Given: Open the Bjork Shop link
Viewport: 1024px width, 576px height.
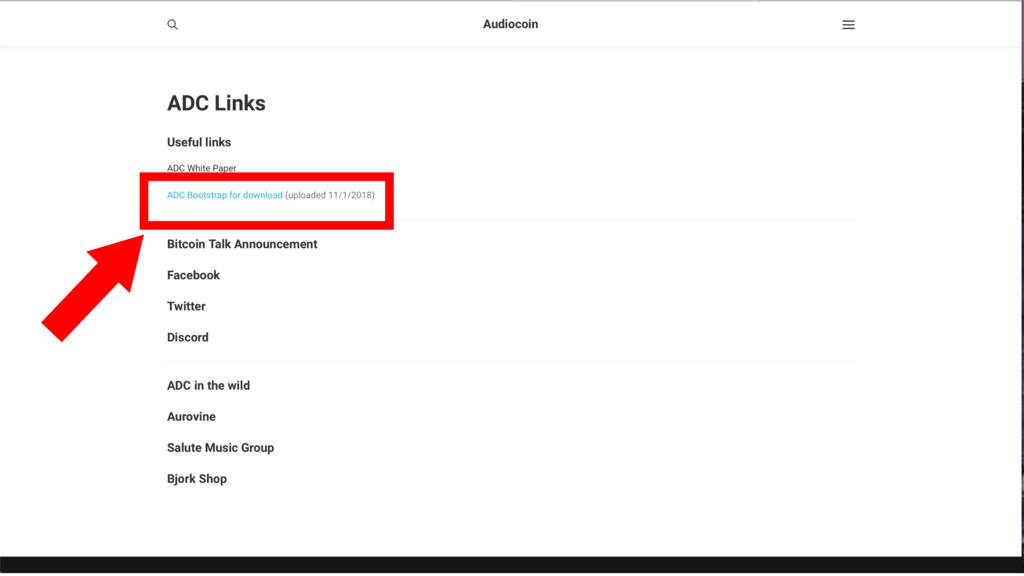Looking at the screenshot, I should 197,479.
